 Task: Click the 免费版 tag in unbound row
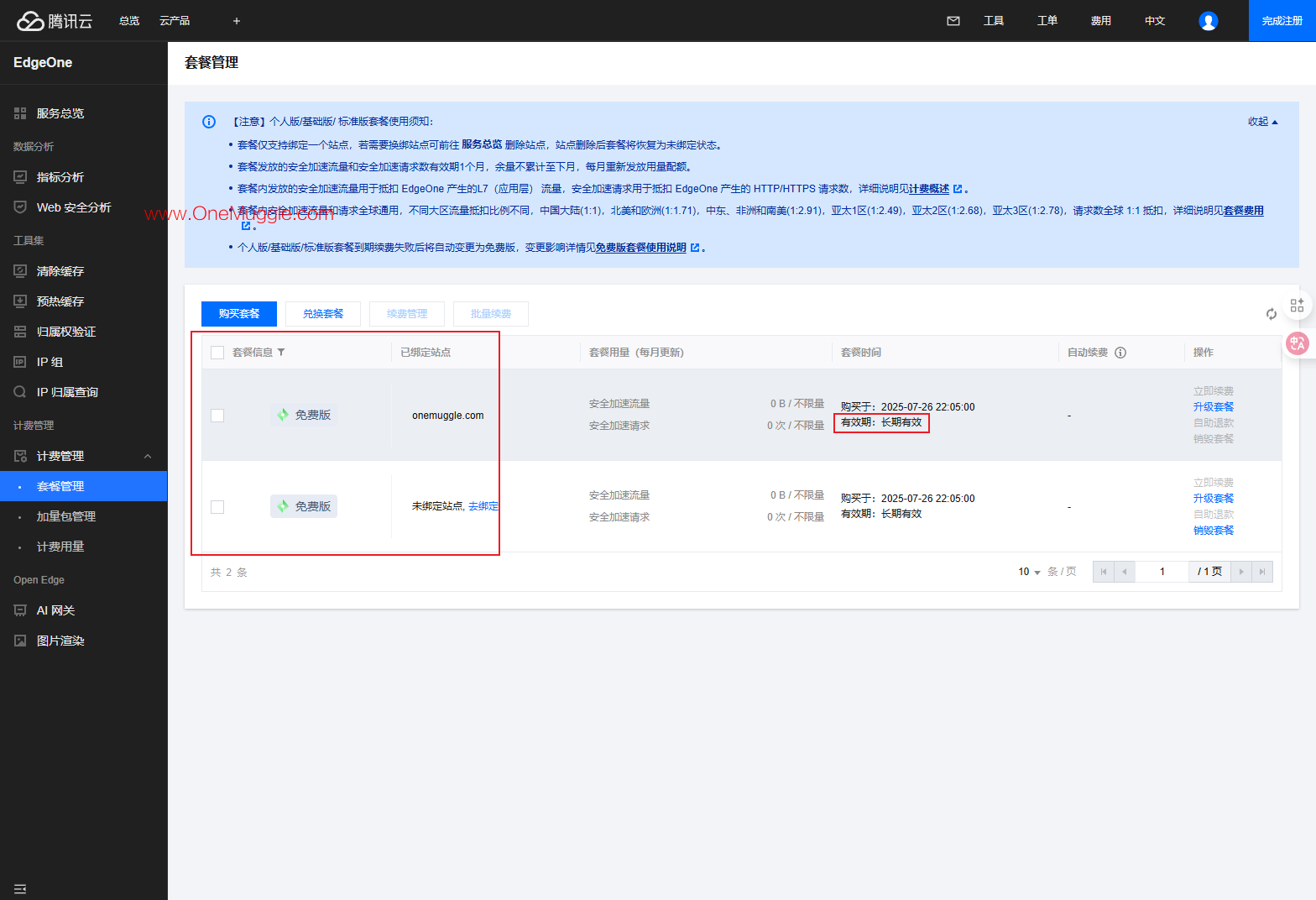pyautogui.click(x=304, y=506)
